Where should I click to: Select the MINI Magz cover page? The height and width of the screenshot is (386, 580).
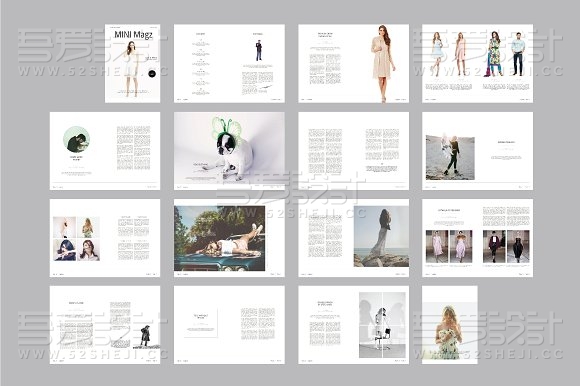(x=132, y=64)
